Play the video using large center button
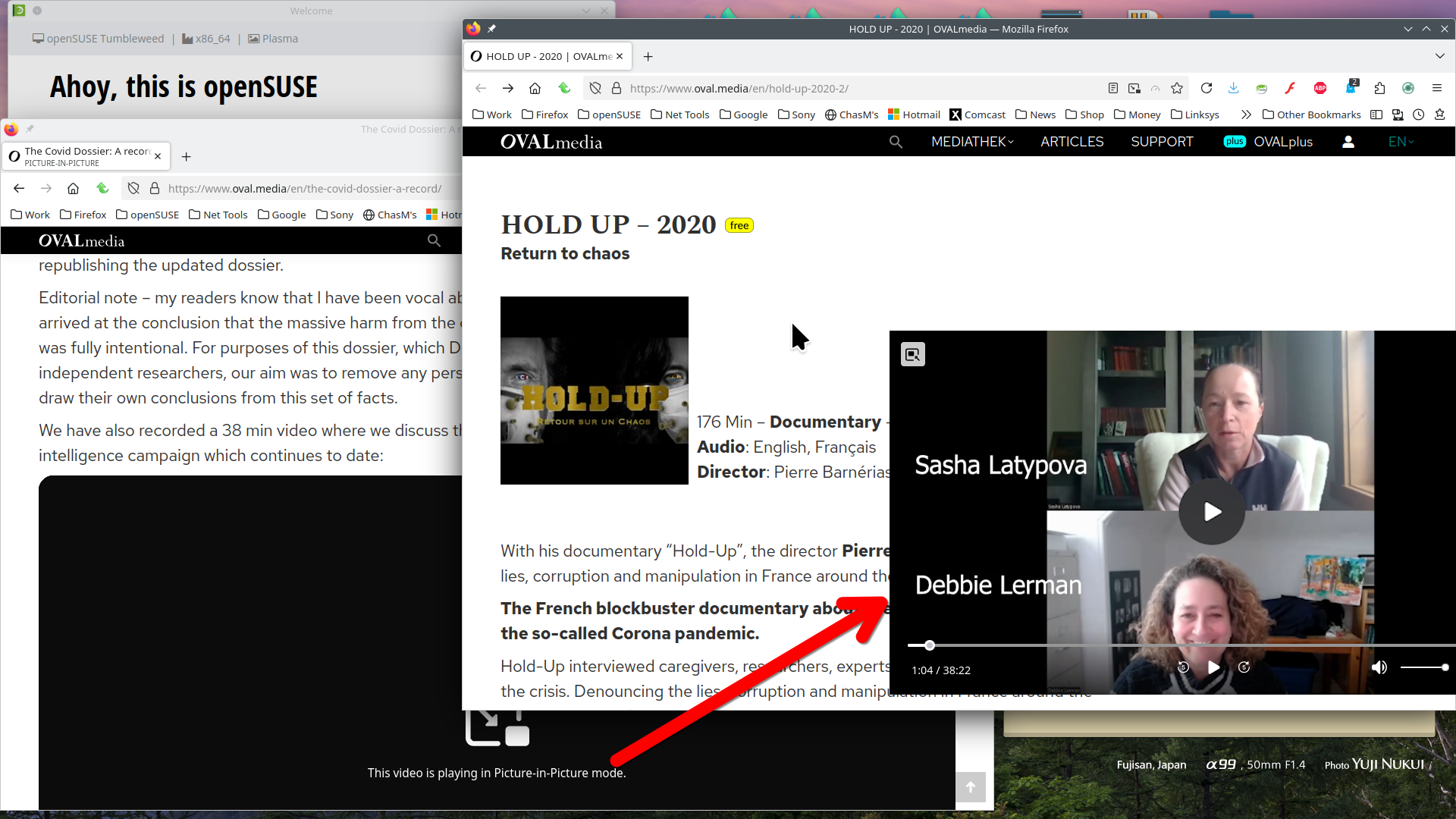1456x819 pixels. pos(1212,512)
